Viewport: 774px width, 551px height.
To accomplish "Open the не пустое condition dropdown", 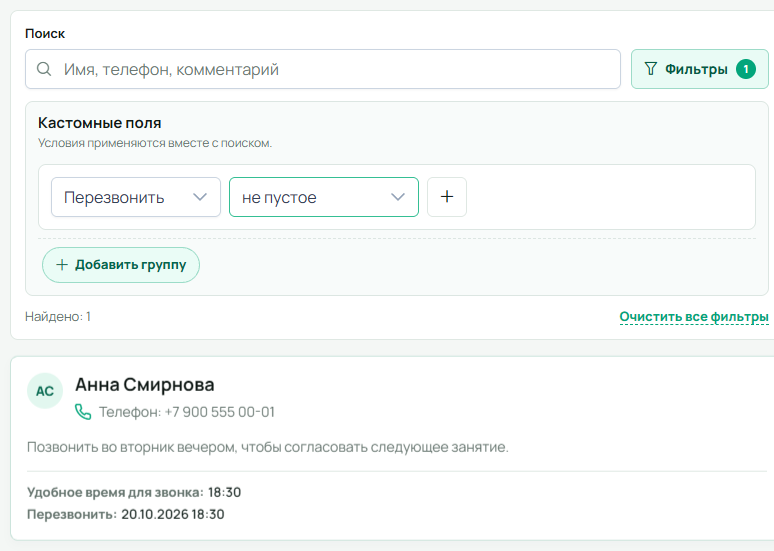I will 324,197.
